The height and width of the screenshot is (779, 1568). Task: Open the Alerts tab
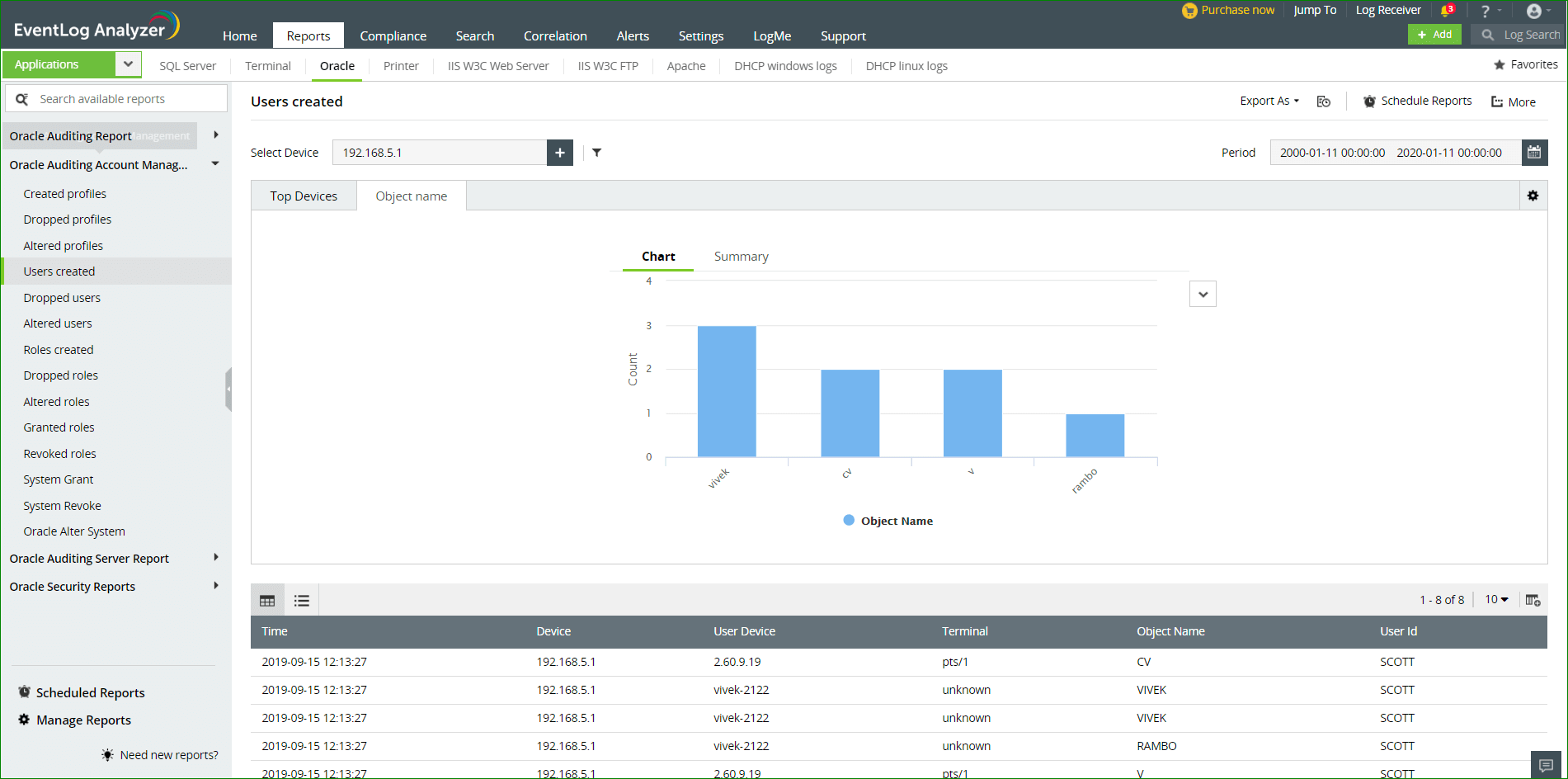point(633,35)
